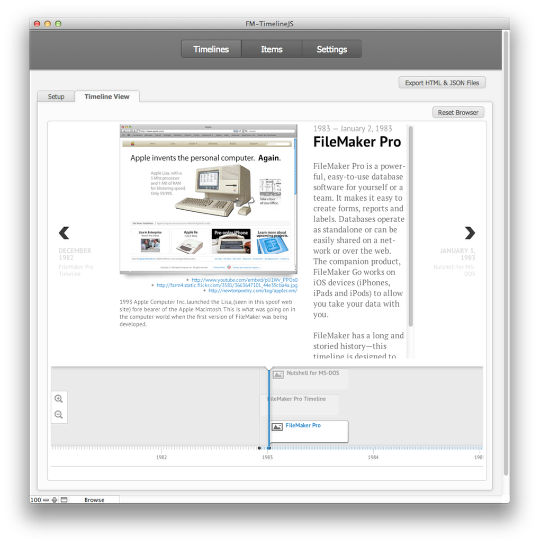Switch to the Items section

[x=271, y=49]
